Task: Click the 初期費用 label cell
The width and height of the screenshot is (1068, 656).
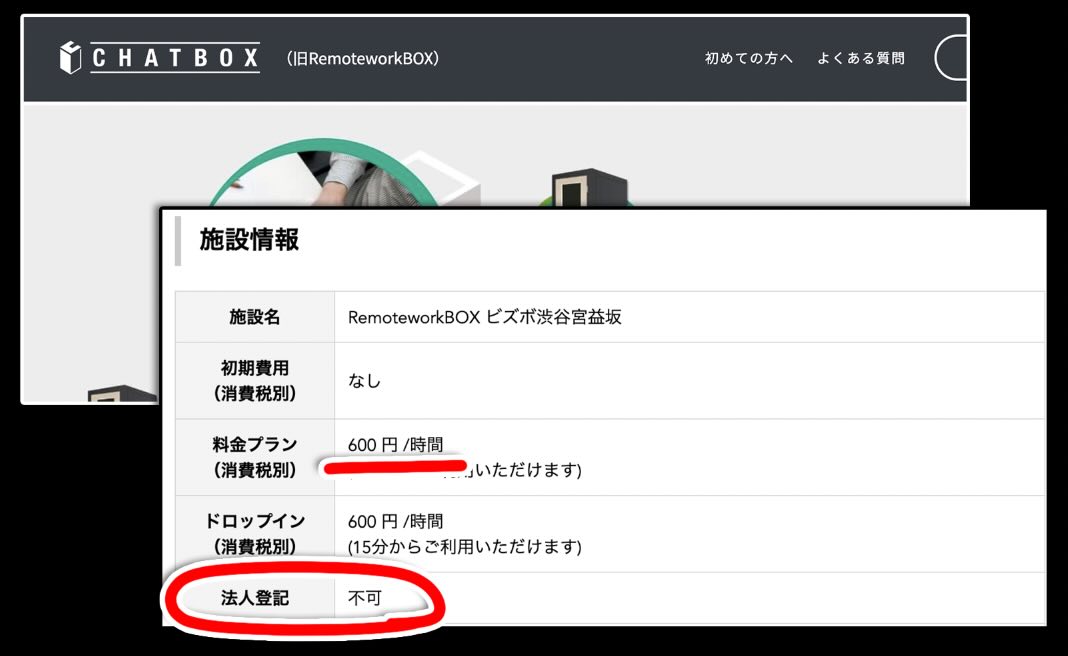Action: click(255, 381)
